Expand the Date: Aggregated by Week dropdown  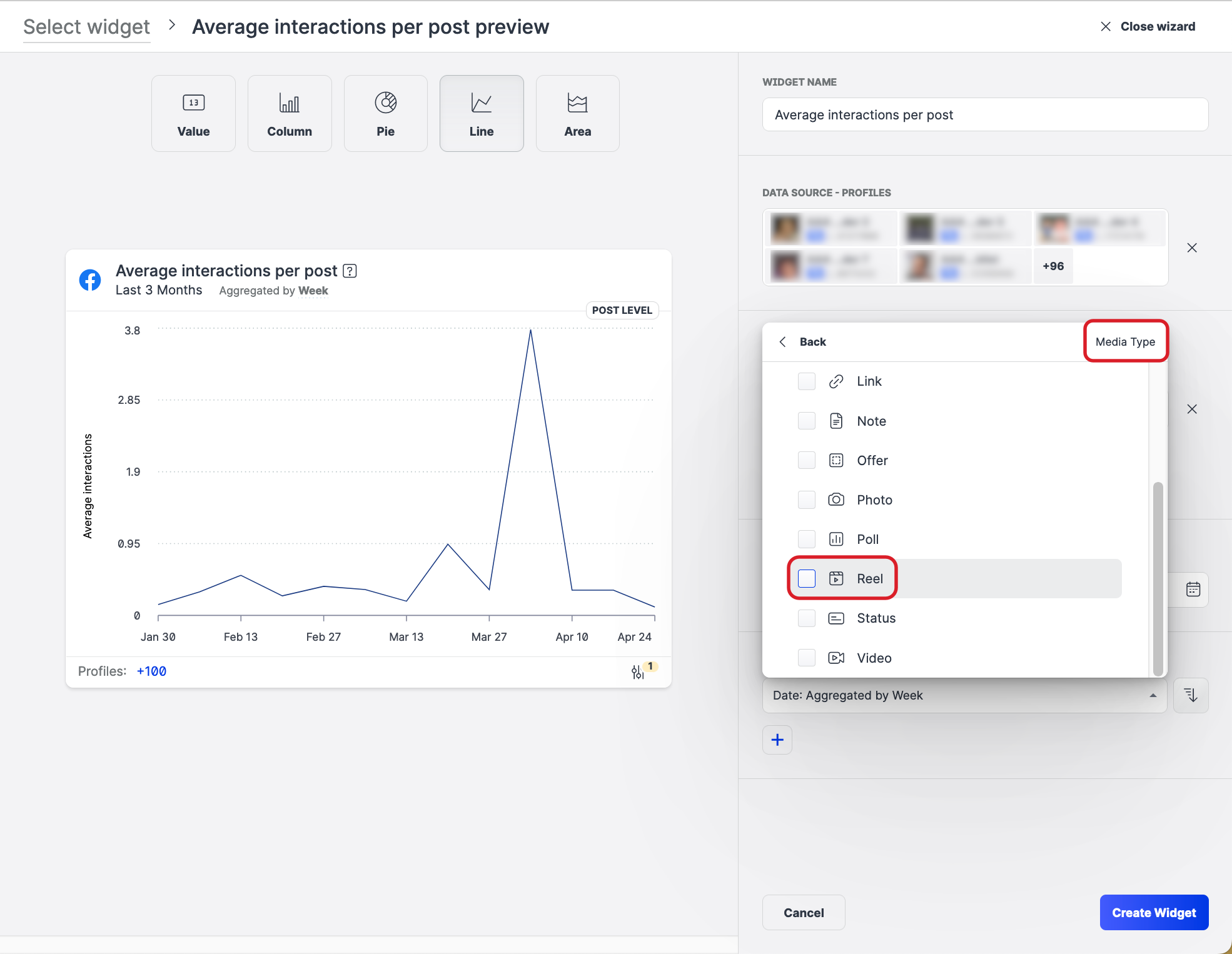coord(964,695)
